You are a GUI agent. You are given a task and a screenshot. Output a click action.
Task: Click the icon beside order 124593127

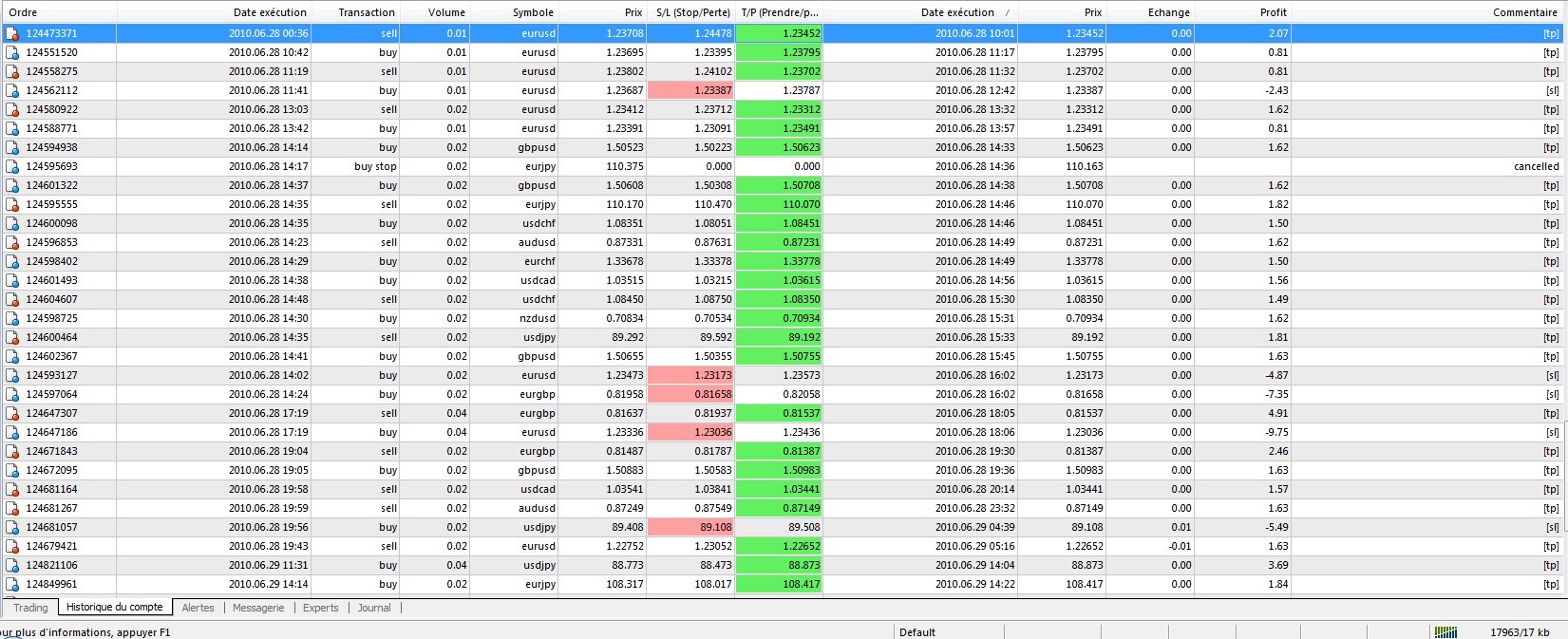12,375
